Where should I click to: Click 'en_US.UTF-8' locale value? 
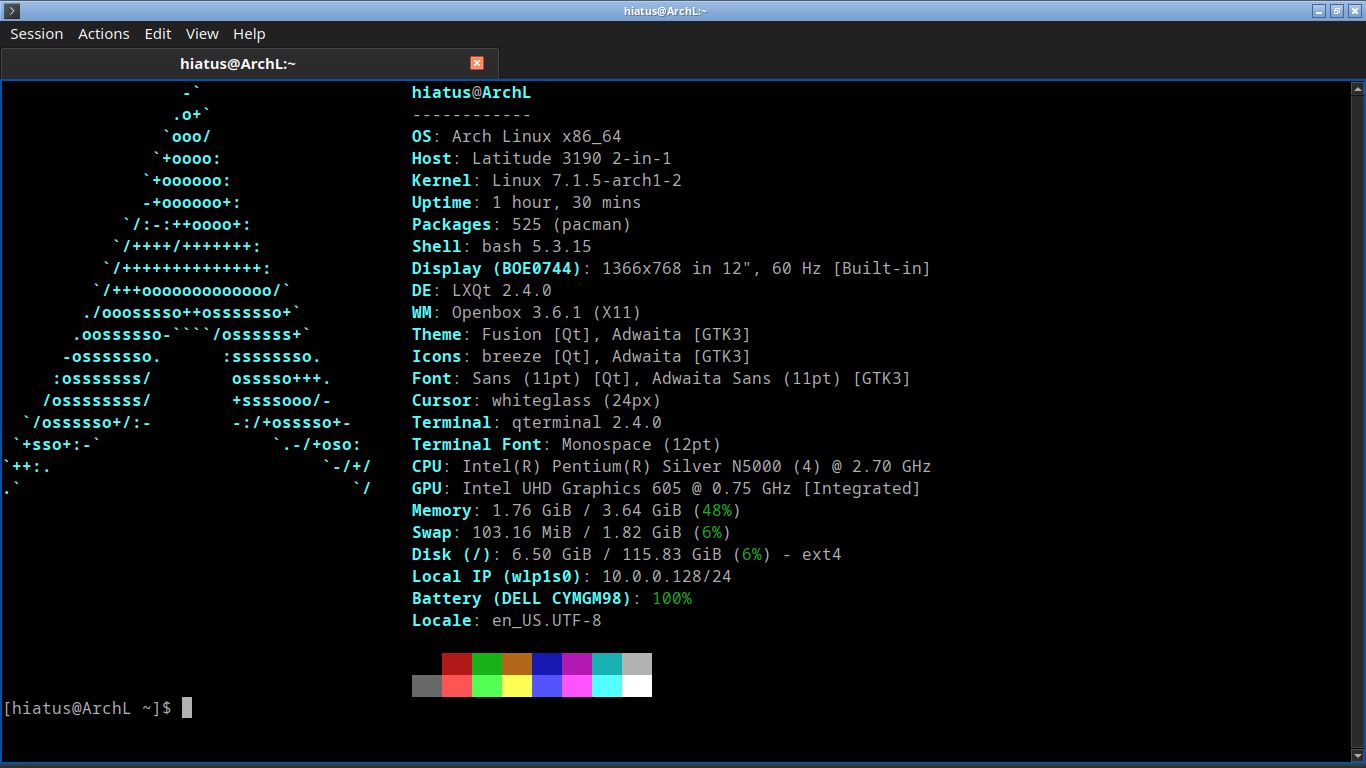coord(547,621)
